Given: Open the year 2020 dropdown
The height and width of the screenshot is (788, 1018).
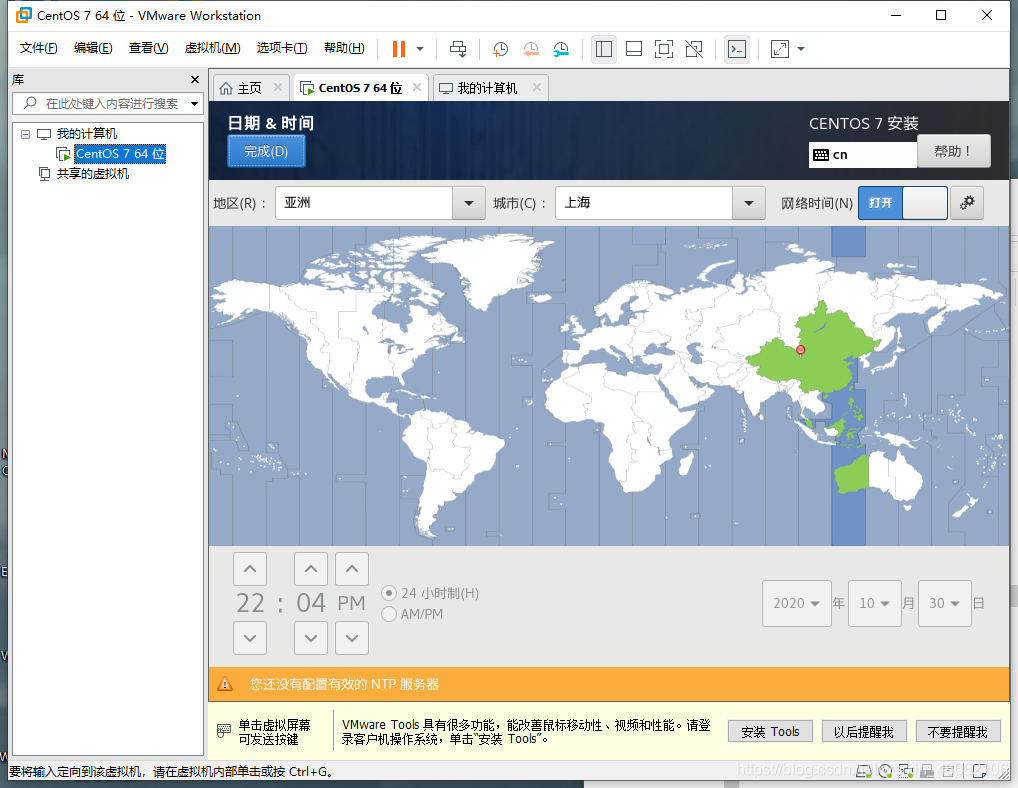Looking at the screenshot, I should 797,604.
